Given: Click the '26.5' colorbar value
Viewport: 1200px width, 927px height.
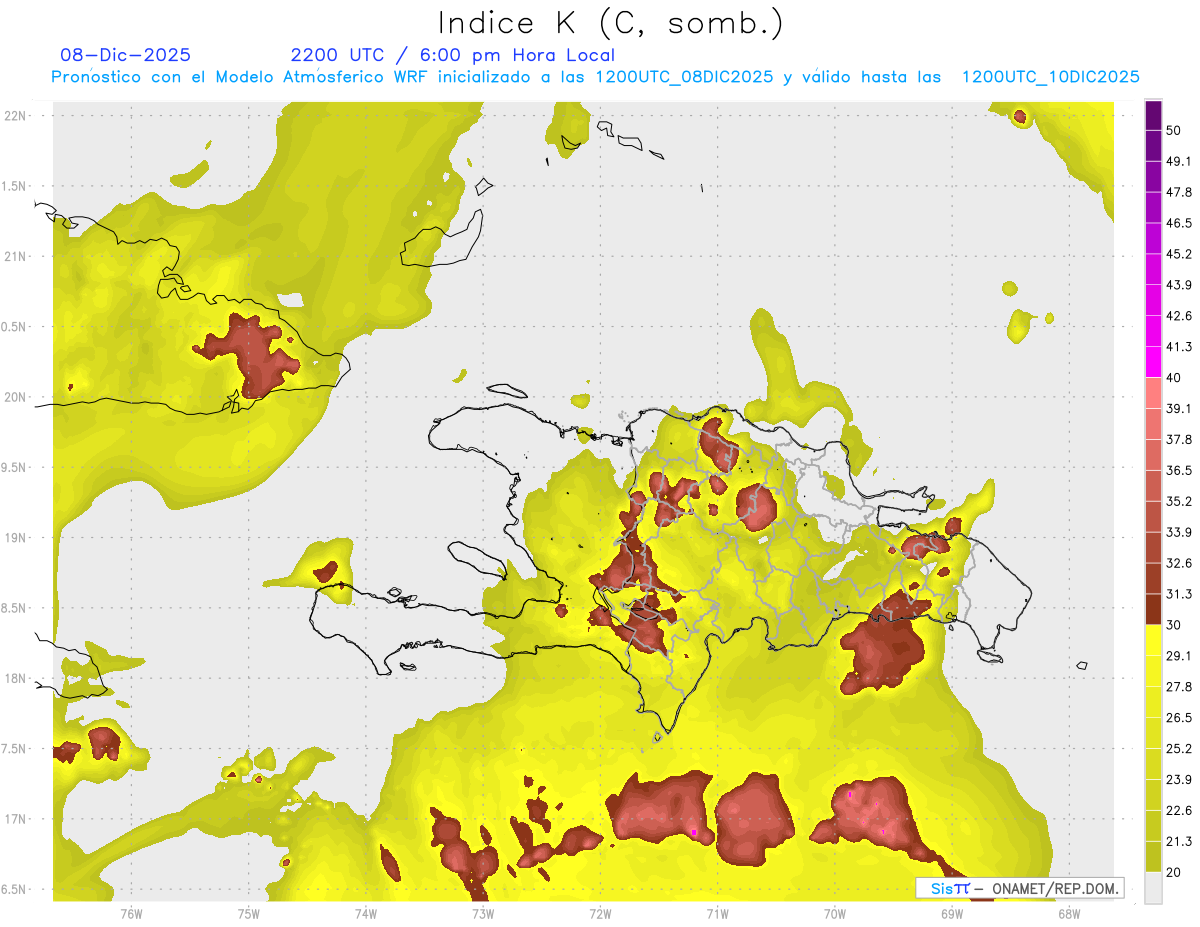Looking at the screenshot, I should click(x=1178, y=718).
